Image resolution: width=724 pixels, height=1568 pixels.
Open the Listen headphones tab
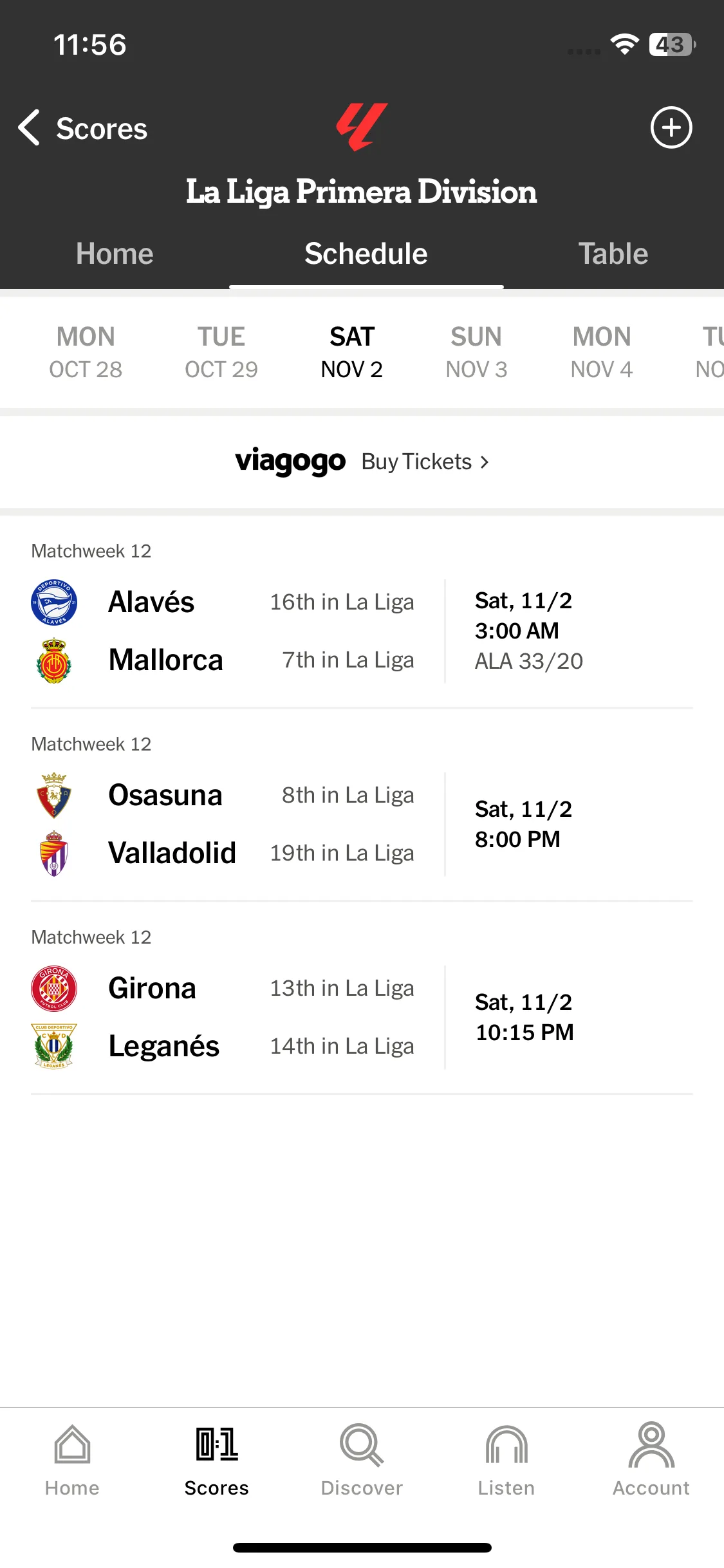point(506,1445)
